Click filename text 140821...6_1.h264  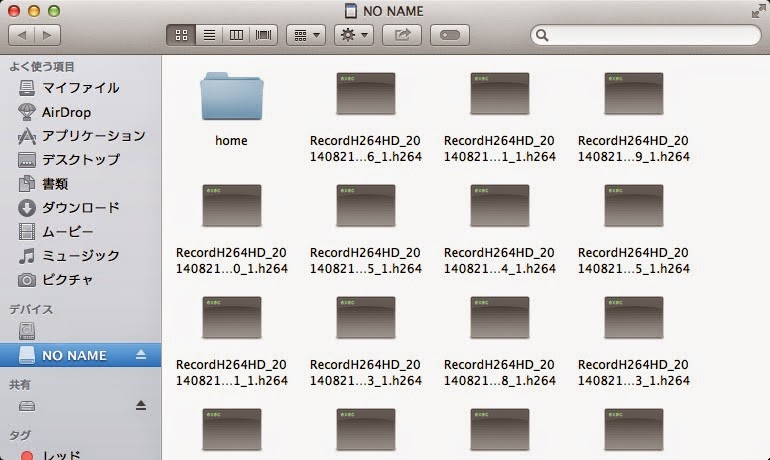pos(366,157)
